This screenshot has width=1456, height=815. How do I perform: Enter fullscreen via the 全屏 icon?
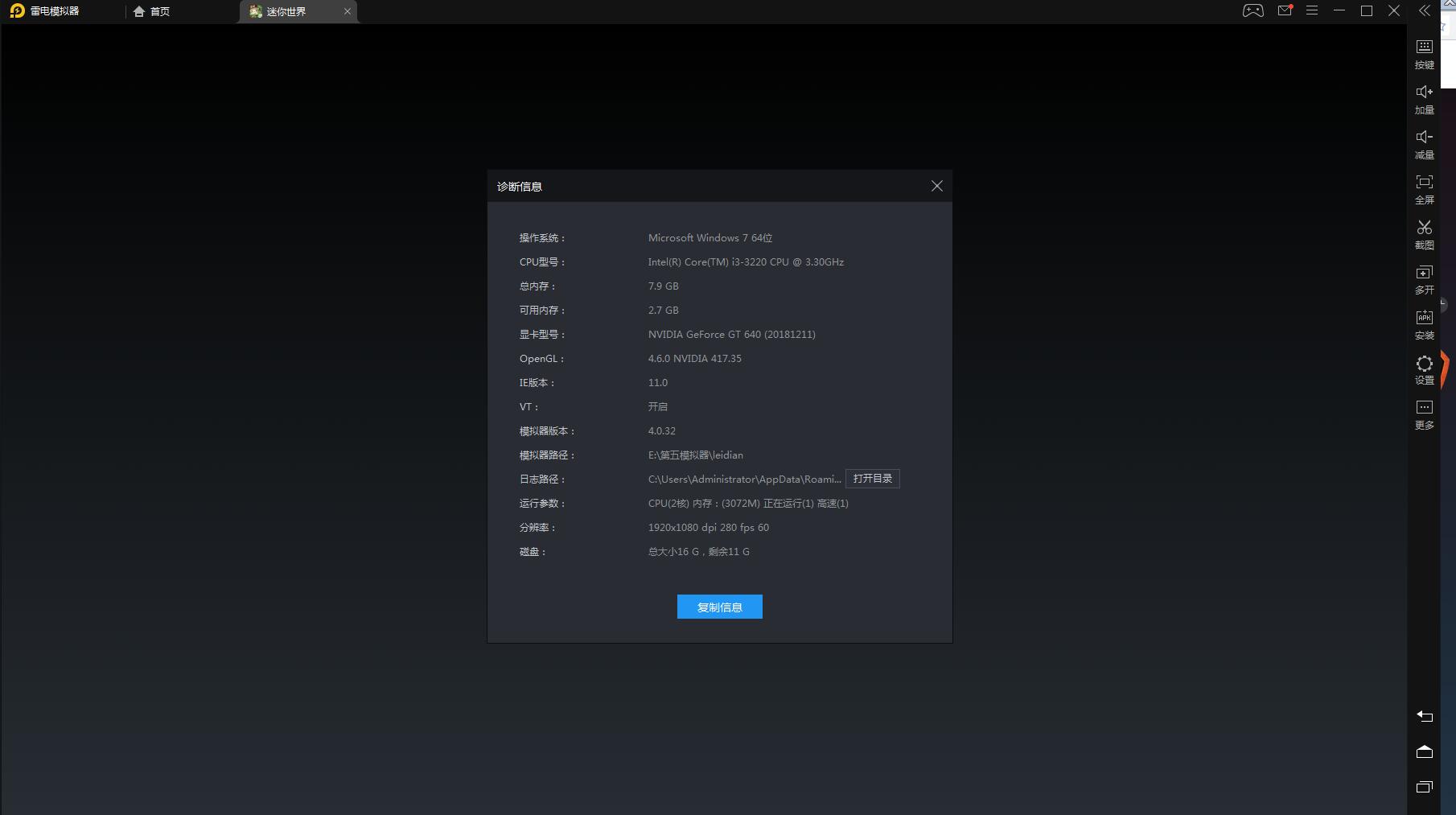click(x=1424, y=188)
